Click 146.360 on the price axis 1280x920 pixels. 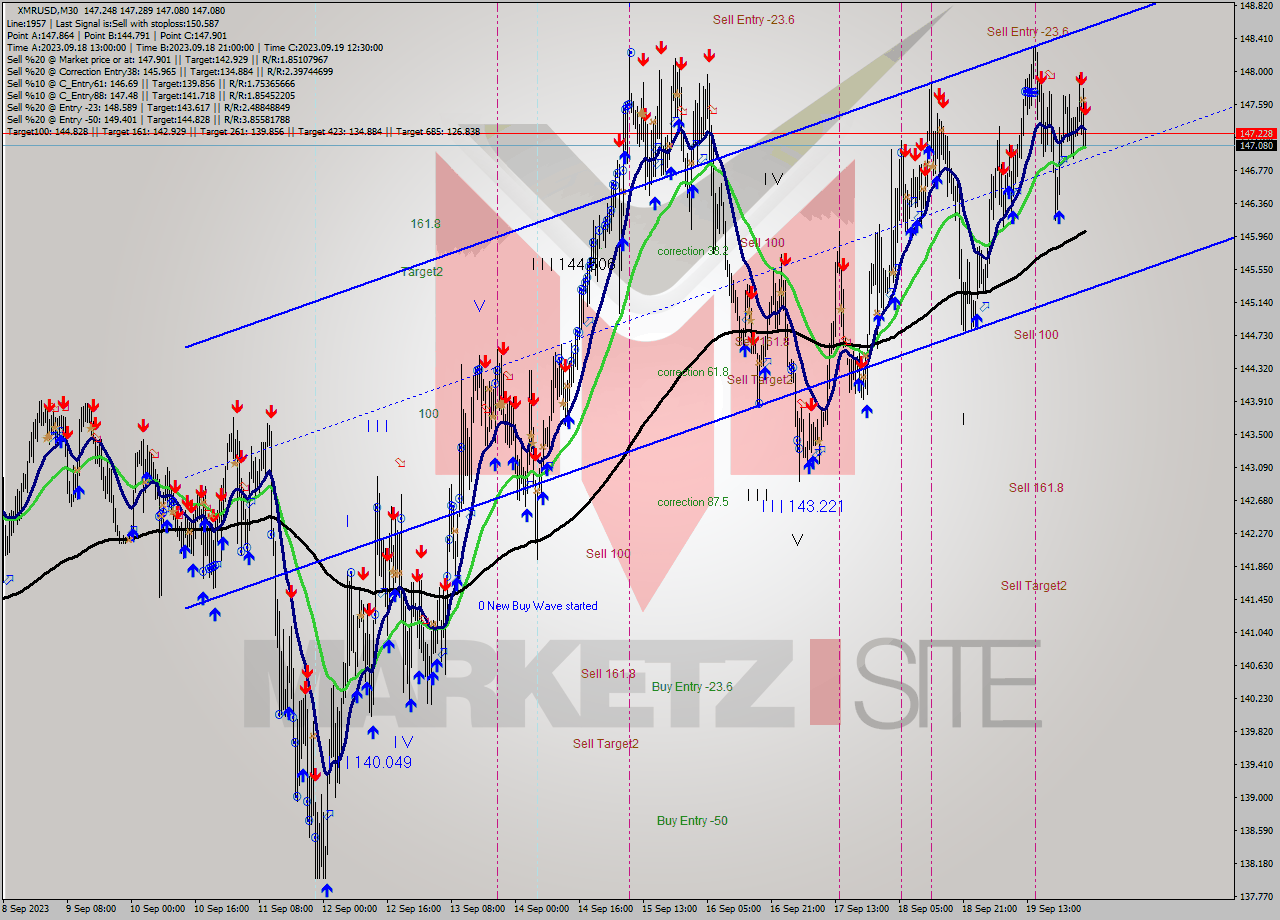click(1254, 204)
